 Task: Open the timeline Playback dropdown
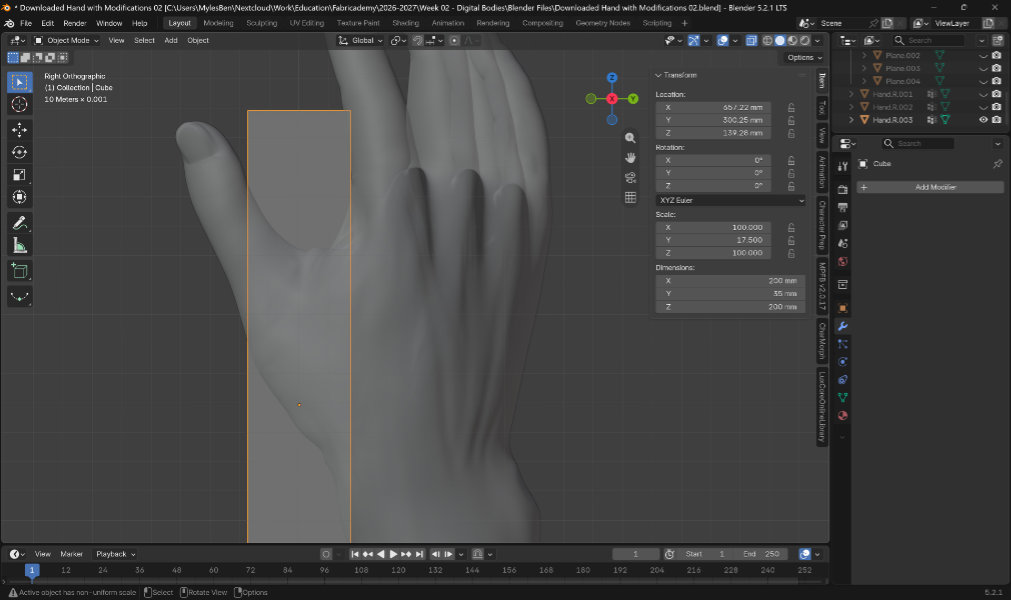115,554
